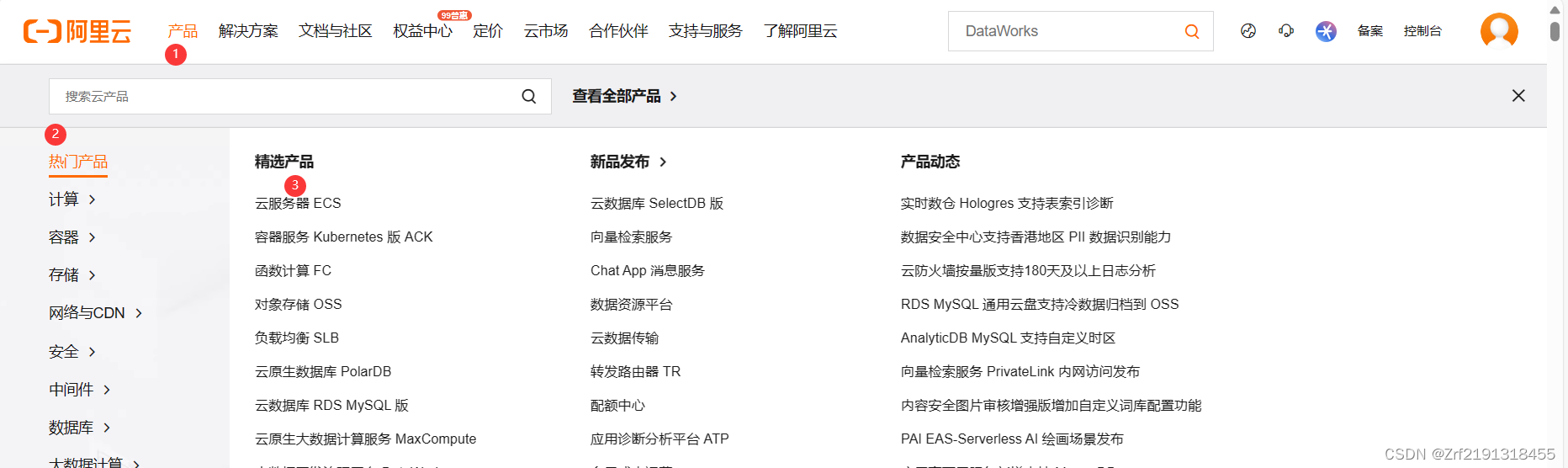The width and height of the screenshot is (1568, 468).
Task: Open the 产品 menu
Action: pyautogui.click(x=183, y=31)
